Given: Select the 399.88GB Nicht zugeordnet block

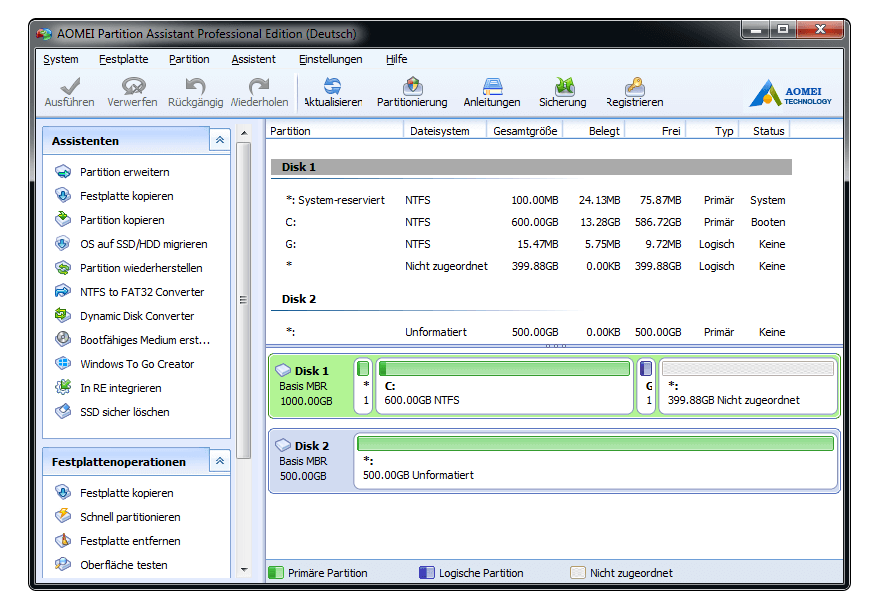Looking at the screenshot, I should (x=748, y=386).
